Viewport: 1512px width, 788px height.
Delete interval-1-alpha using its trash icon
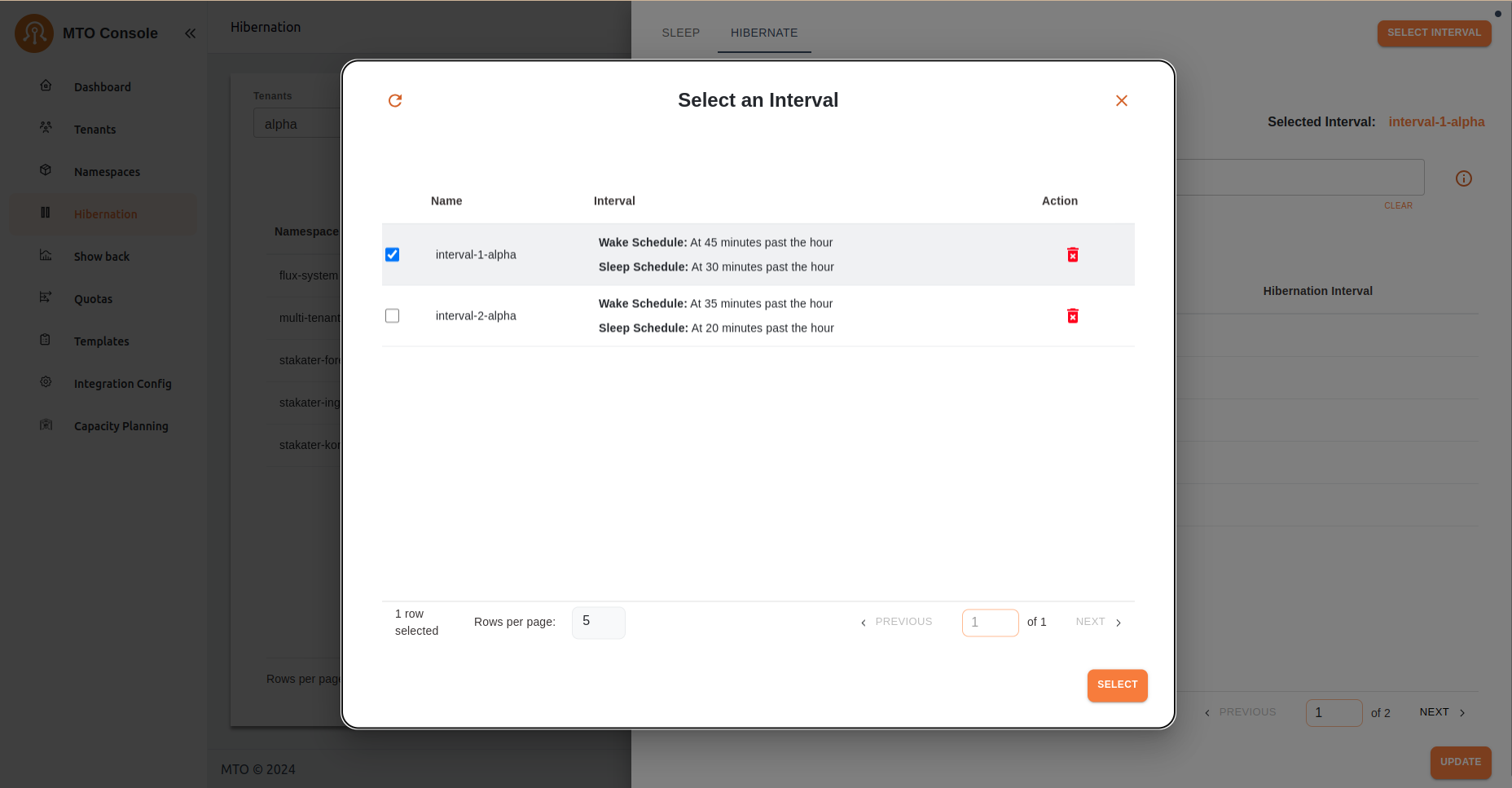click(1072, 255)
